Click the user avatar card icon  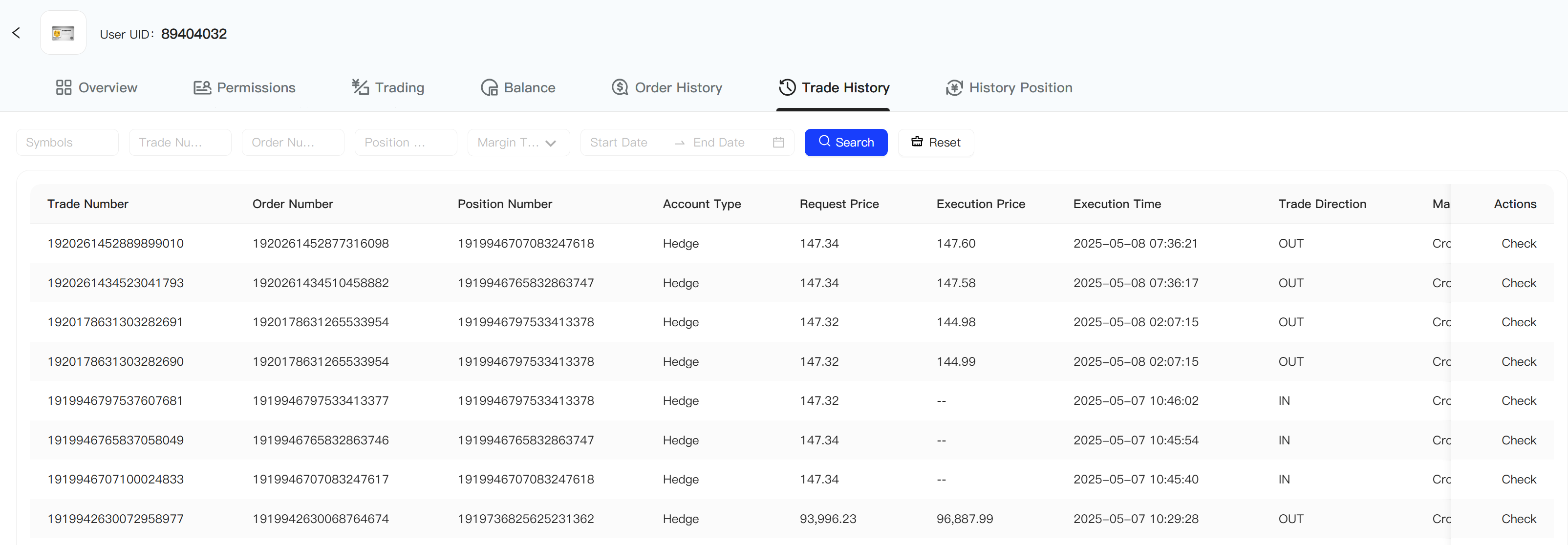64,33
